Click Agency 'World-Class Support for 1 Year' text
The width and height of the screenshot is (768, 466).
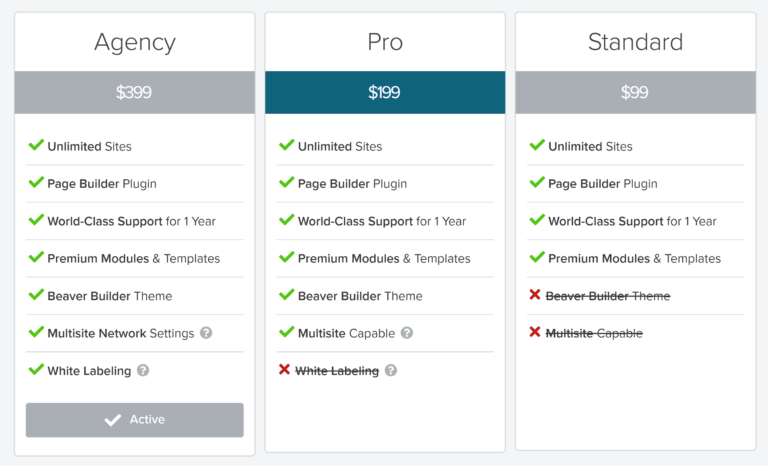click(131, 221)
